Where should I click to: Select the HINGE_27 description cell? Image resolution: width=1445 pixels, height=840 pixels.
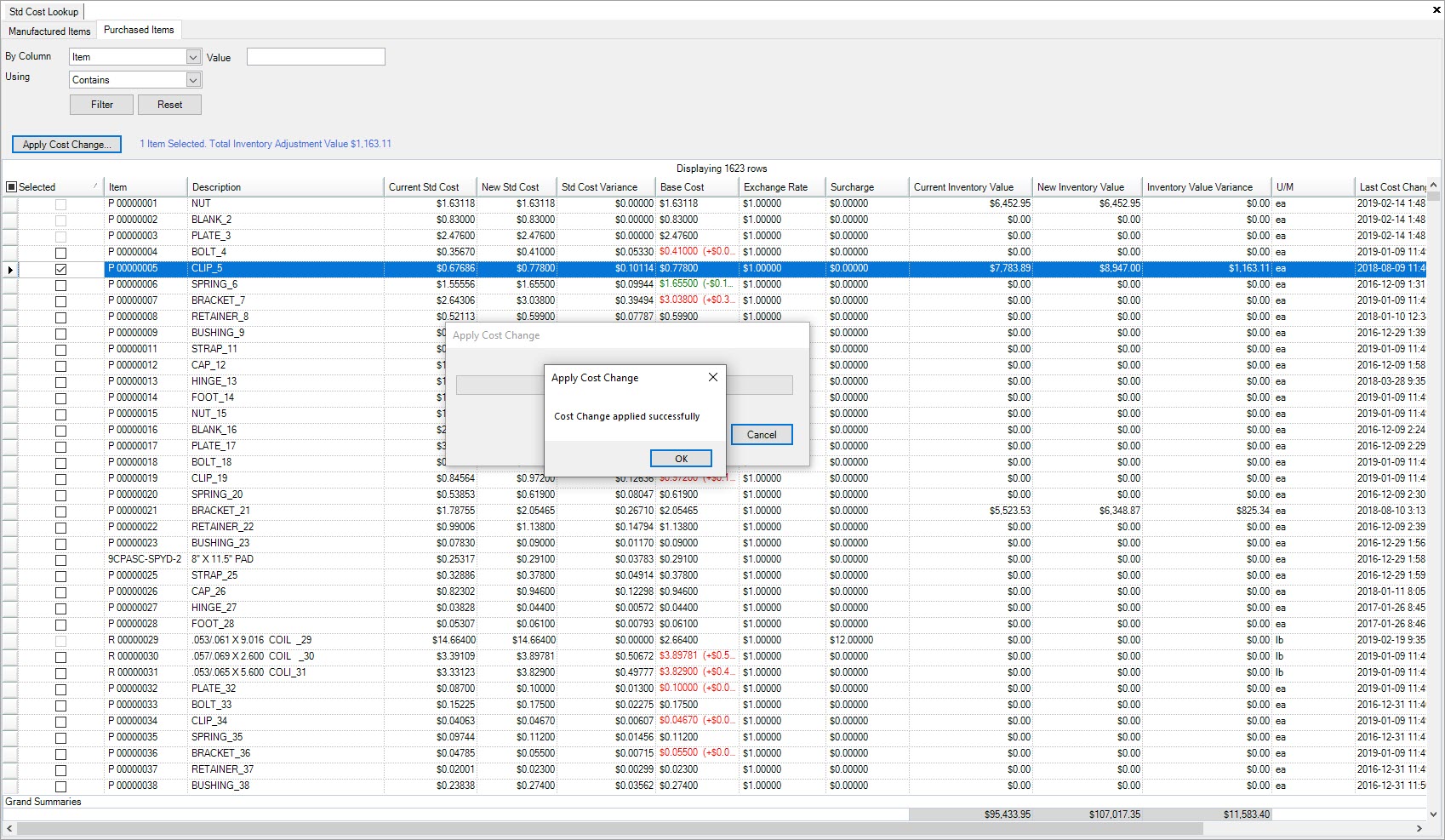click(x=285, y=609)
